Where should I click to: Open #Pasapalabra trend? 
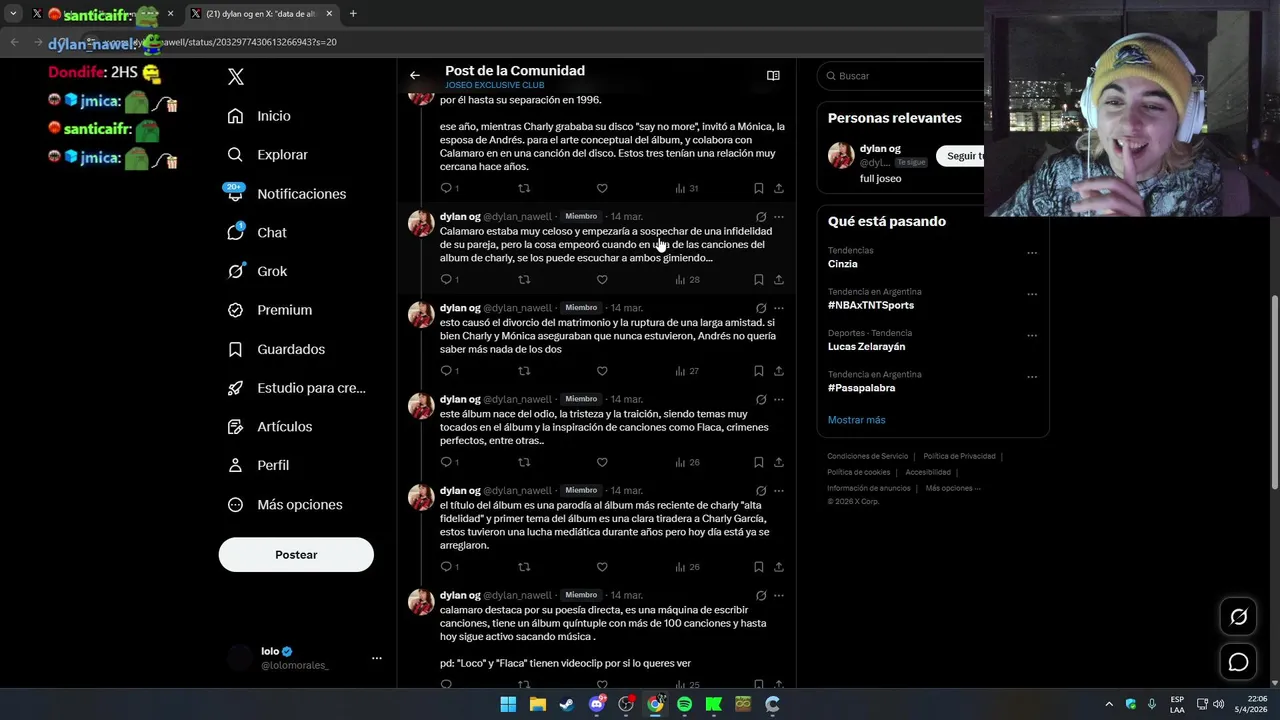tap(862, 388)
